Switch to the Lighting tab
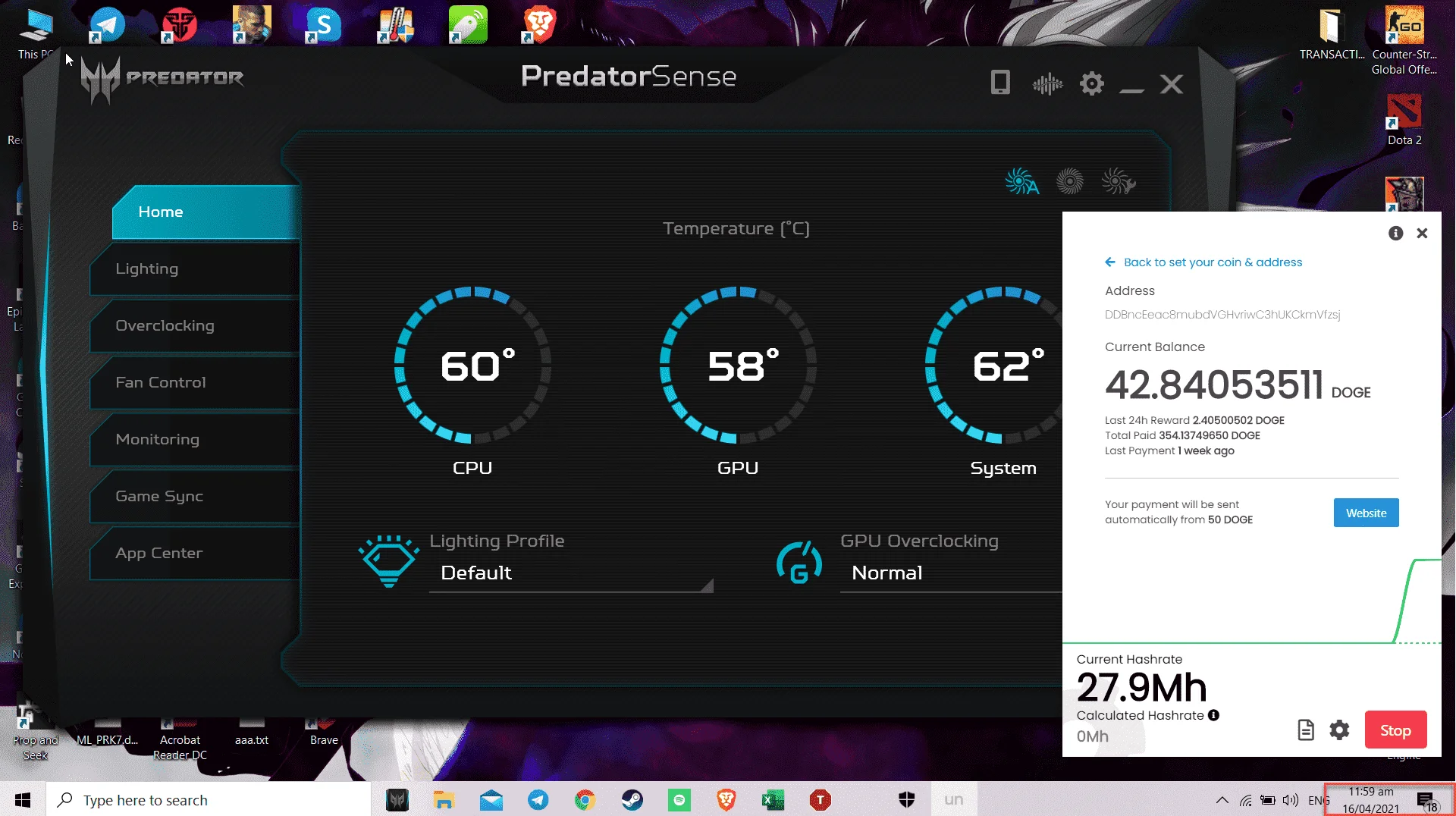 coord(195,268)
